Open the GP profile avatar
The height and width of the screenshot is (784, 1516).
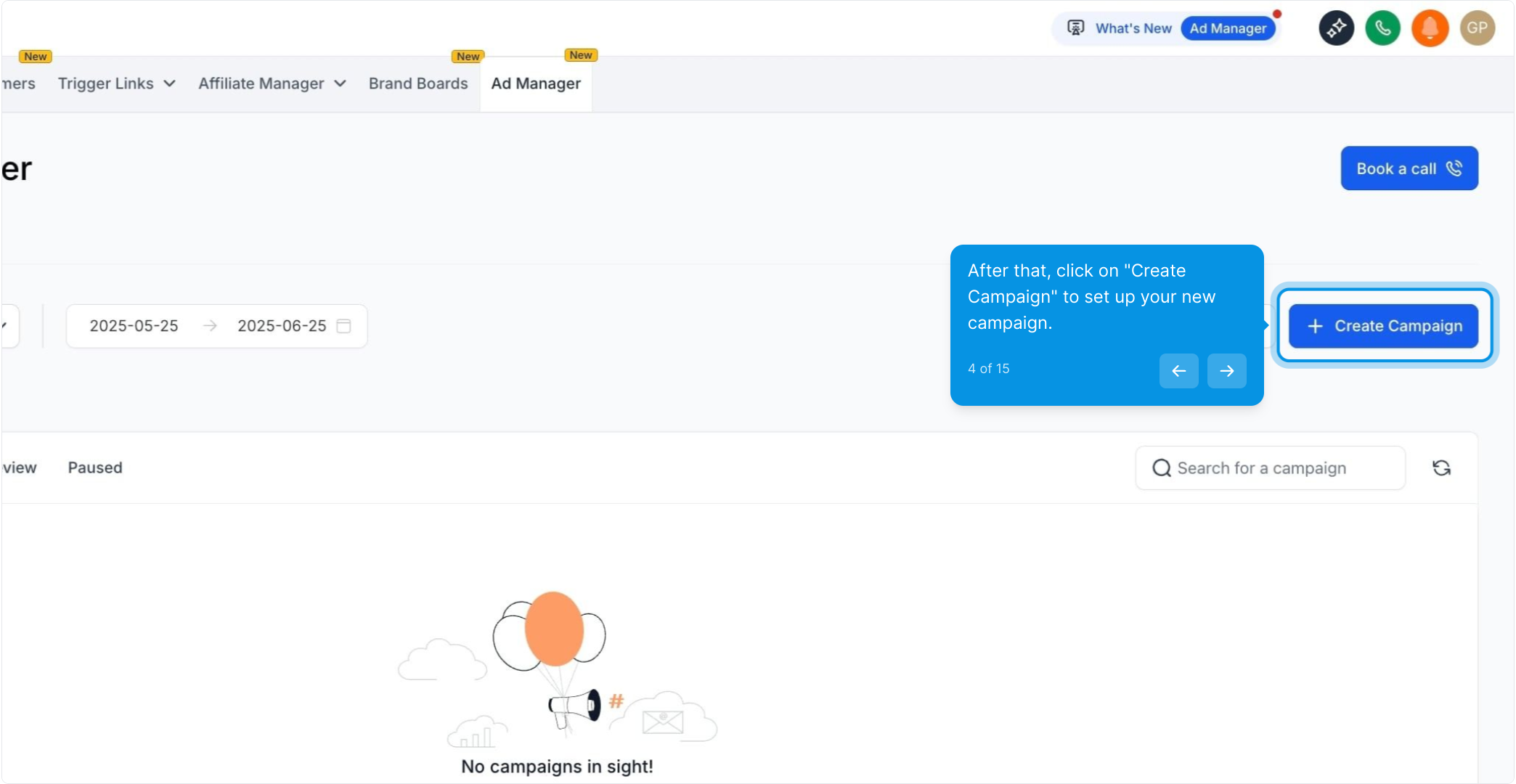pos(1477,28)
